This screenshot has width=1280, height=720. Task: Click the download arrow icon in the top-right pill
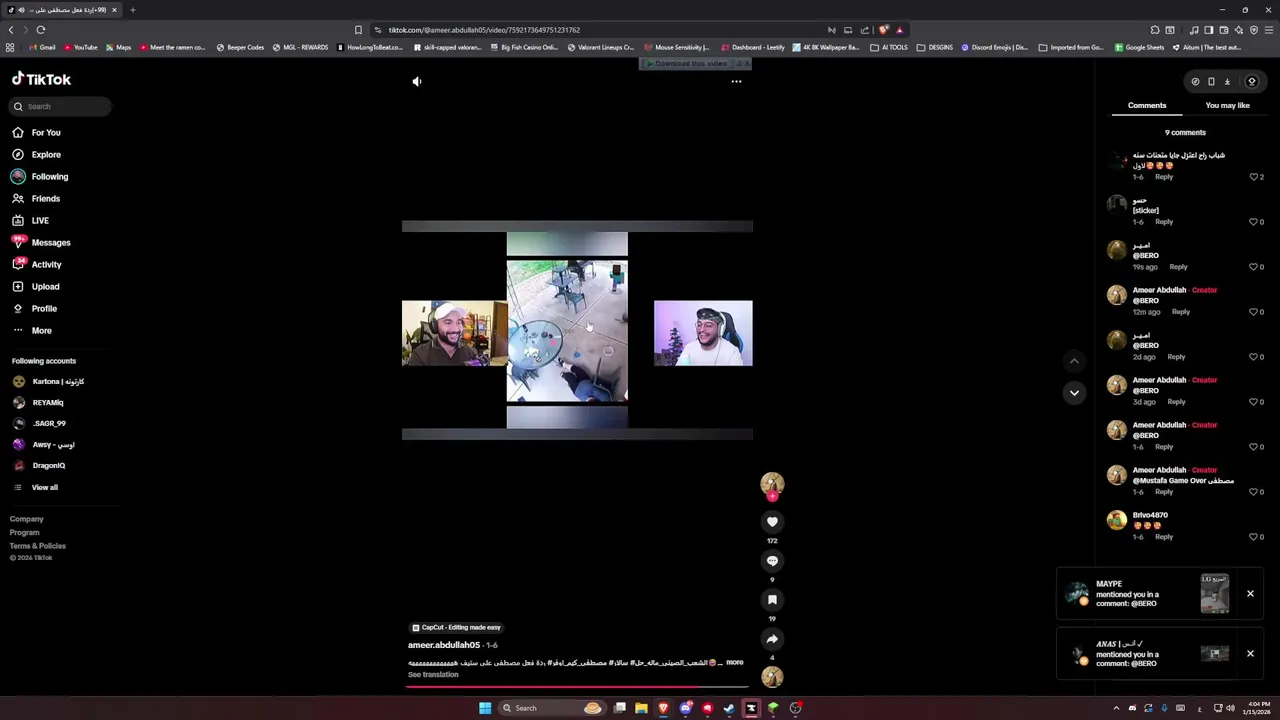(x=1227, y=82)
